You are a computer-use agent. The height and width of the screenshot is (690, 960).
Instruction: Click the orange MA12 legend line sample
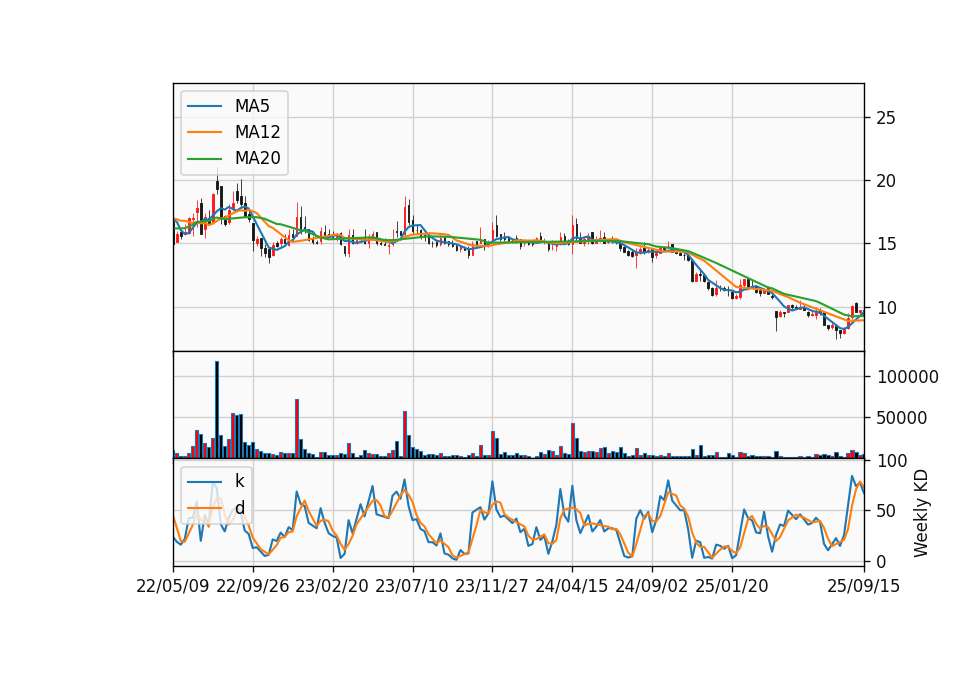point(204,132)
